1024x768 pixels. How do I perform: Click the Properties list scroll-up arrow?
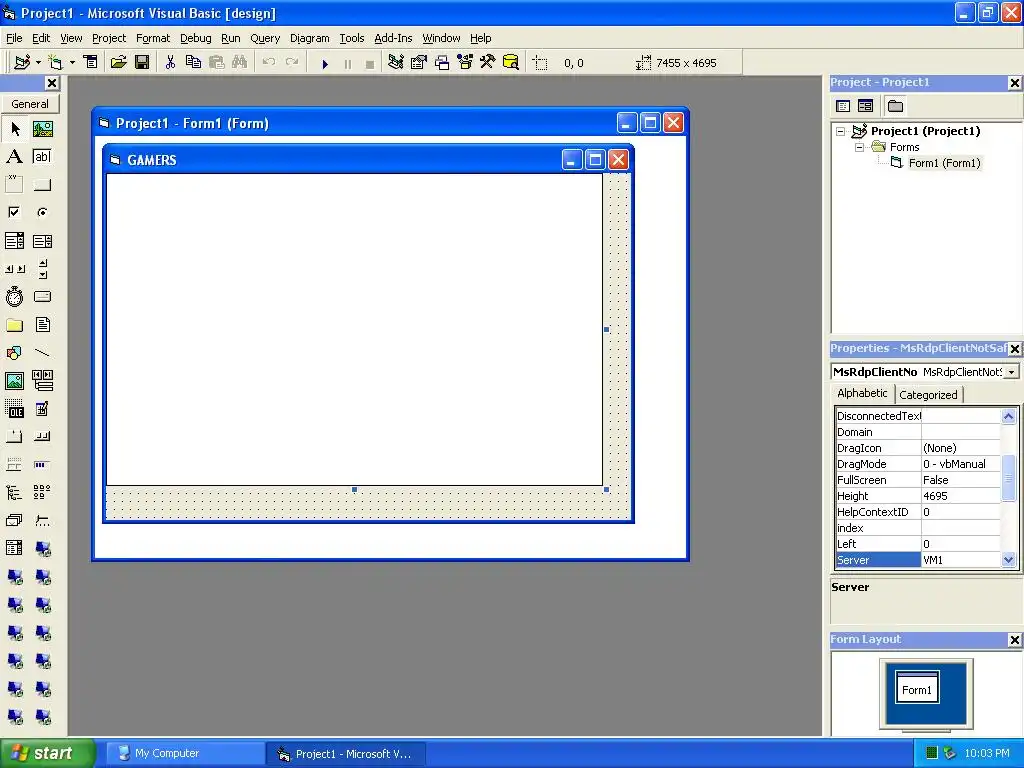coord(1008,416)
